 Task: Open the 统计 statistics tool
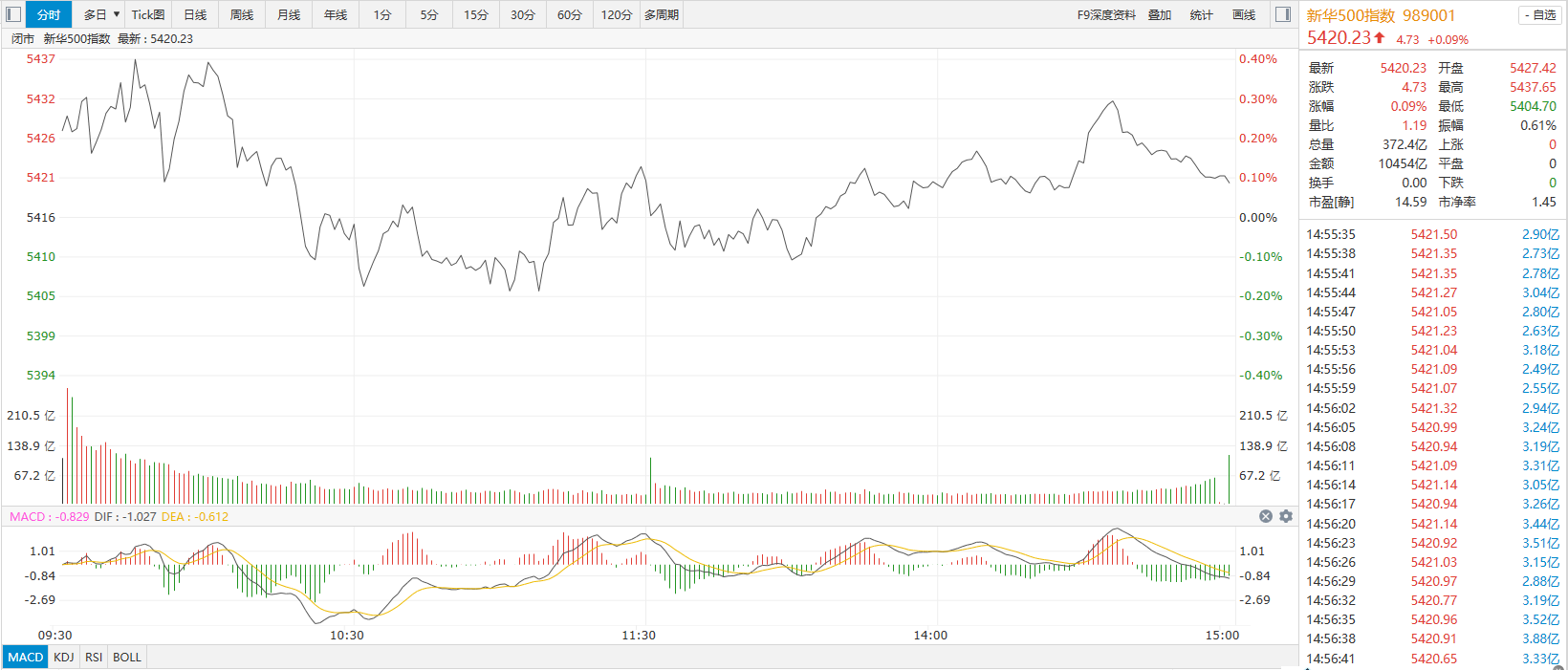coord(1202,14)
